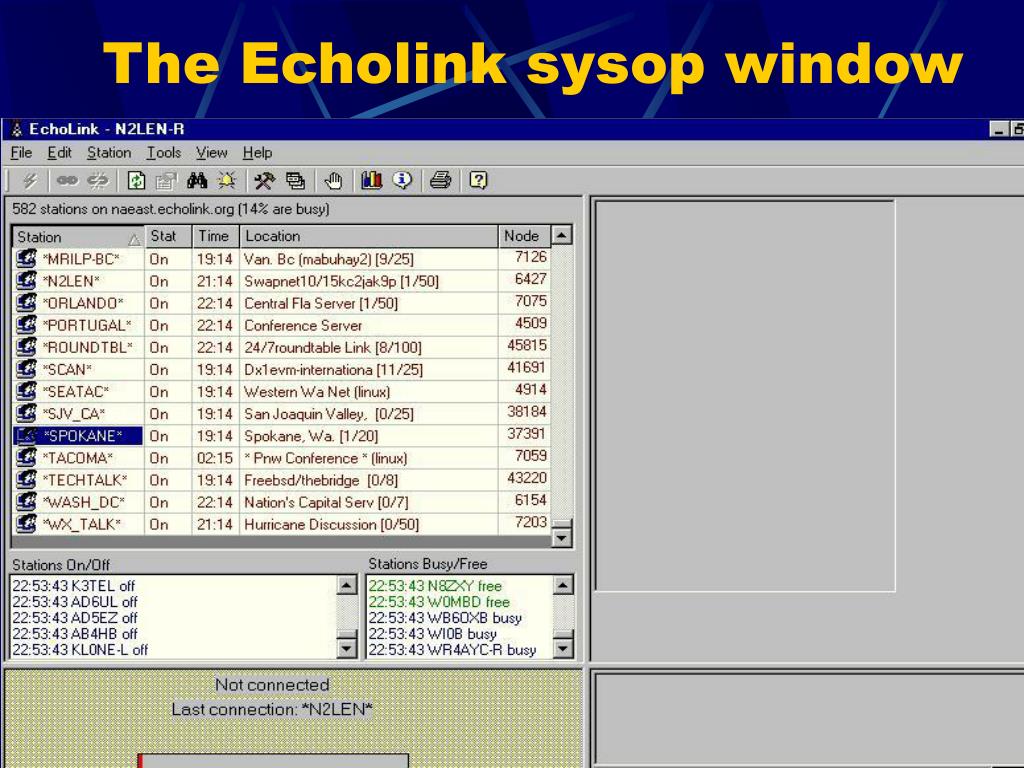Refresh the station list with toolbar icon

coord(136,180)
